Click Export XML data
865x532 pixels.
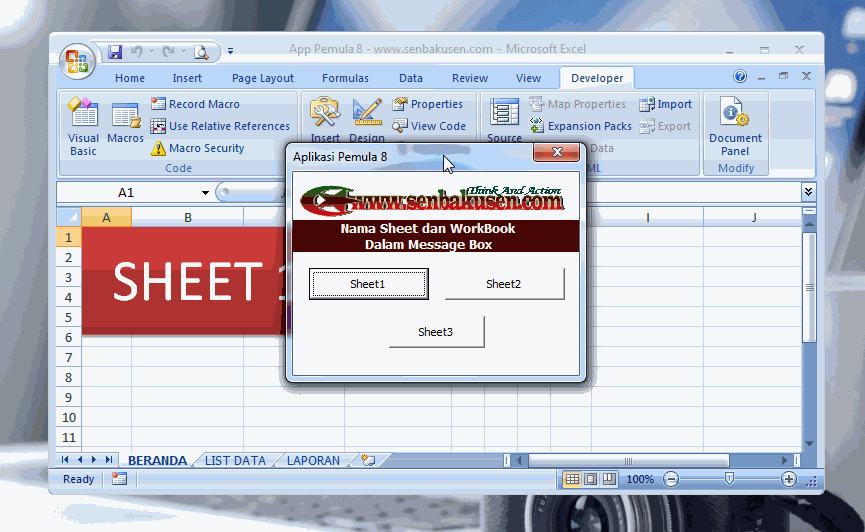(665, 126)
